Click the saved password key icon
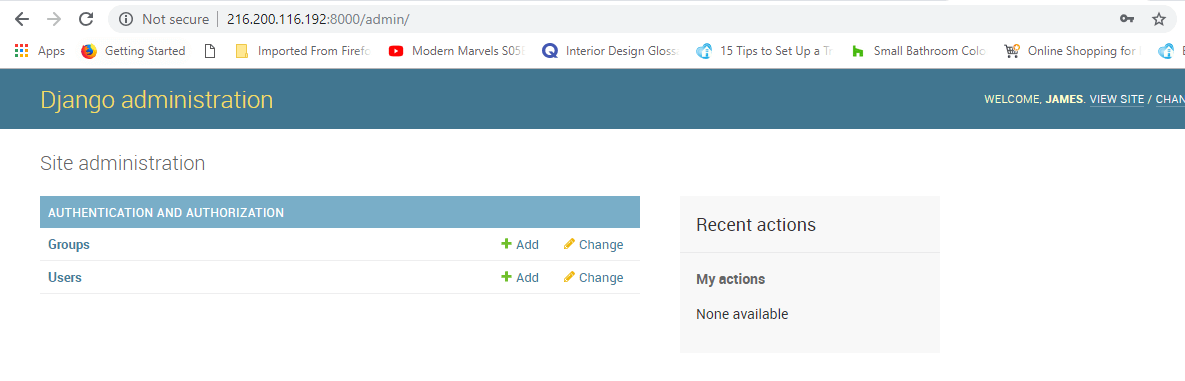Screen dimensions: 1185x381 [1127, 19]
